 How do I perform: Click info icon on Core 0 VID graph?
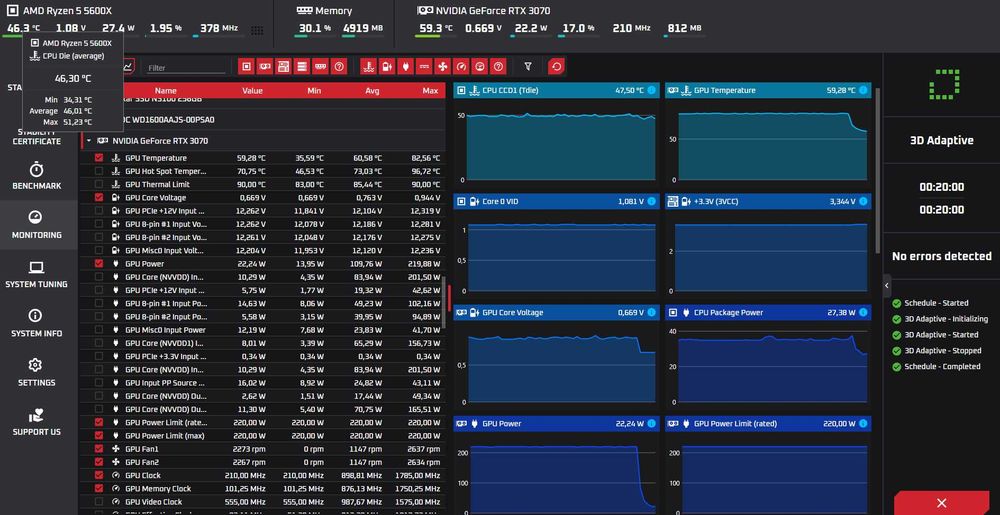tap(651, 201)
